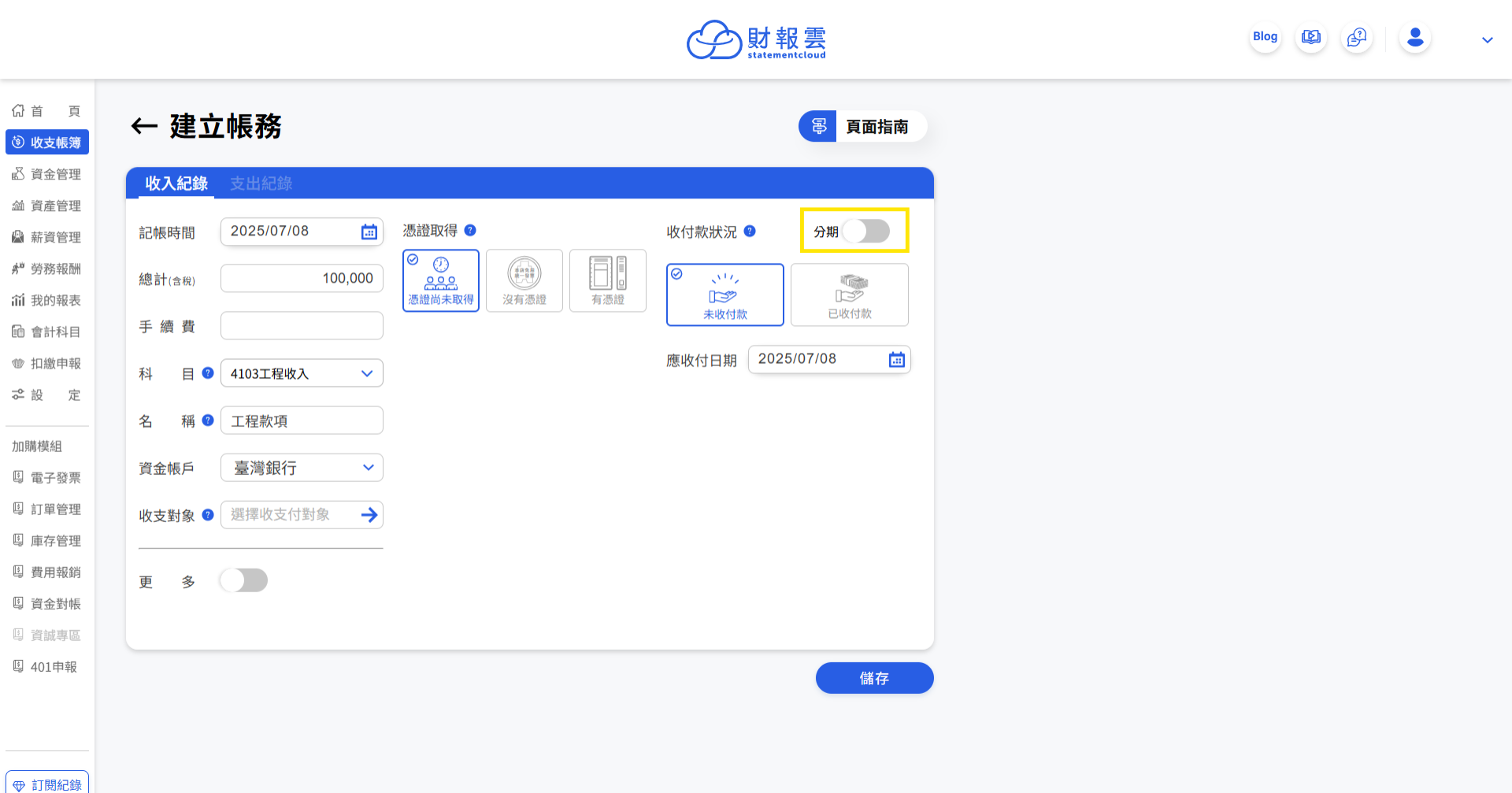Click the 總計 amount field showing 100,000
Screen dimensions: 1512x793
pyautogui.click(x=302, y=278)
